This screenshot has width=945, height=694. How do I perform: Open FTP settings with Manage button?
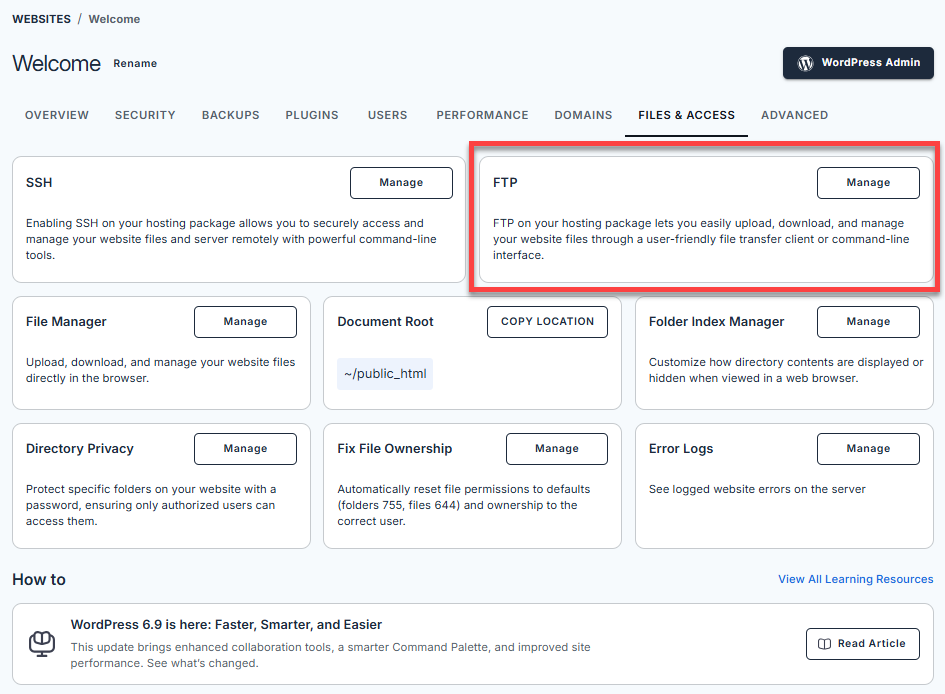868,183
